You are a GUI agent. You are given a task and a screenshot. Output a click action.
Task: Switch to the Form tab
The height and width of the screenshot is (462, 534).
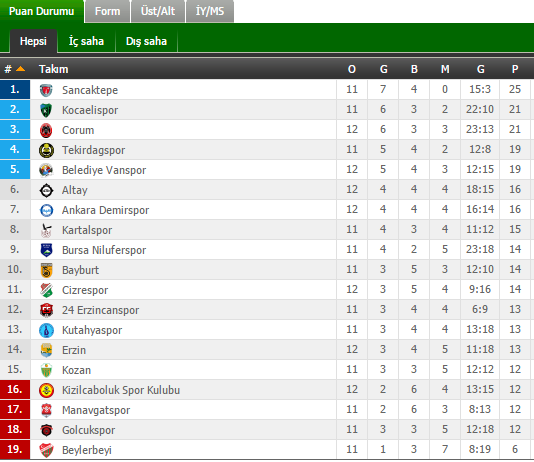point(107,11)
